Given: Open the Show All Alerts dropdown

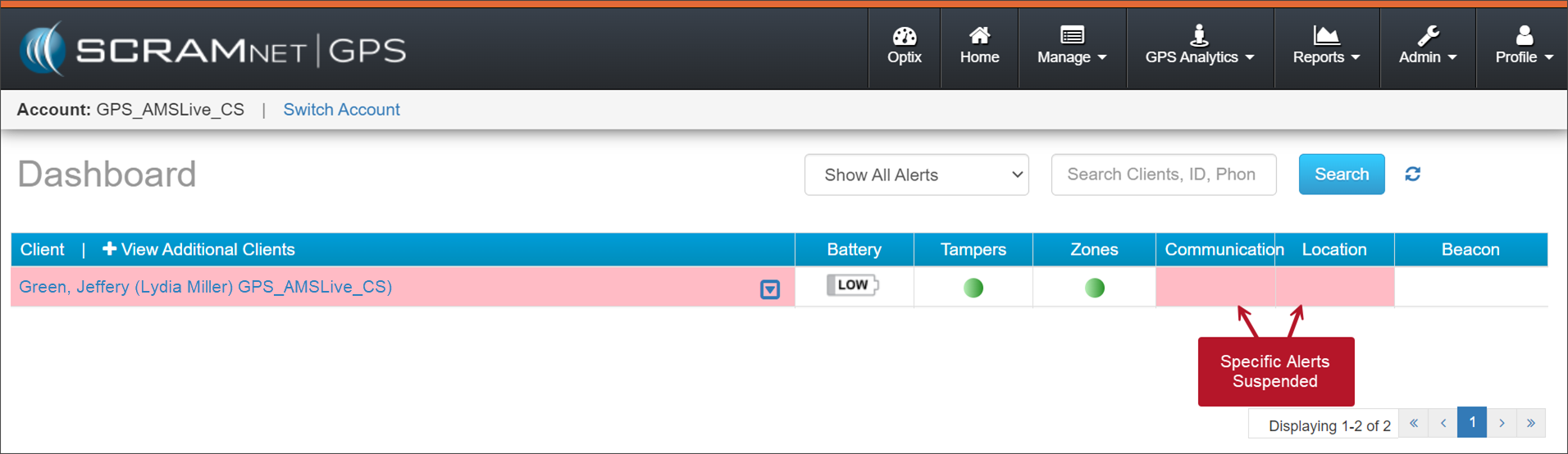Looking at the screenshot, I should point(916,175).
